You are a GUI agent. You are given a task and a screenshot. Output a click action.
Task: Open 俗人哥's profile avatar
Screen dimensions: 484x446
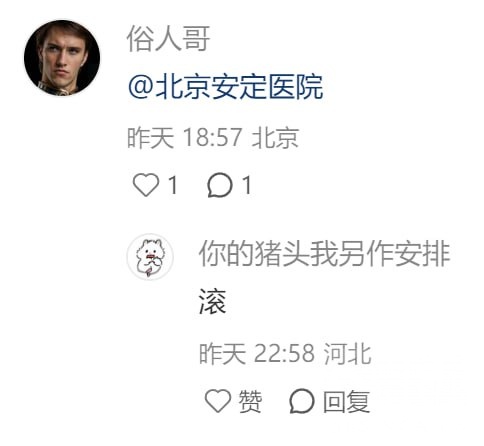pos(62,58)
